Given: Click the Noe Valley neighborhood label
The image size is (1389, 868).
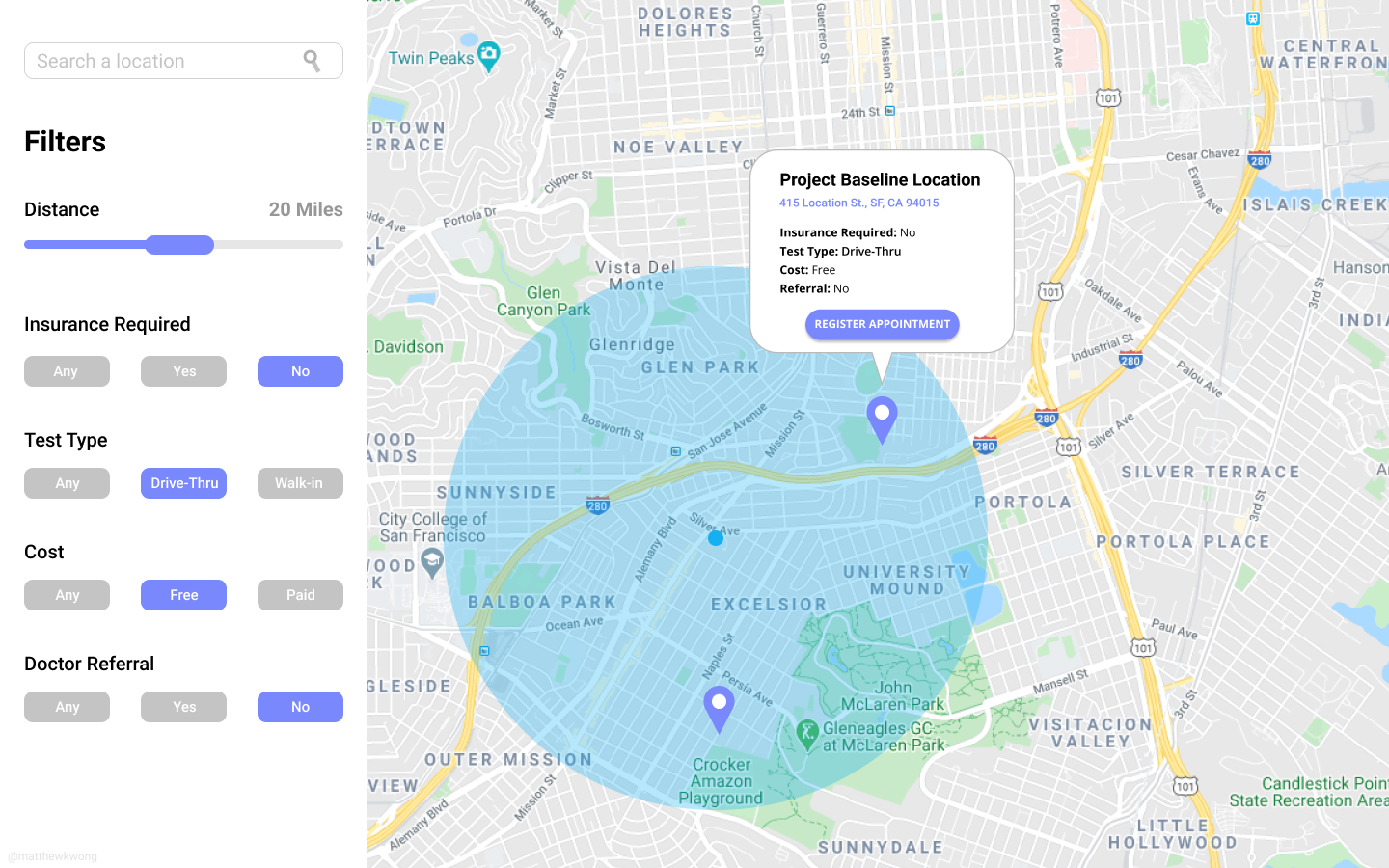Looking at the screenshot, I should coord(679,148).
